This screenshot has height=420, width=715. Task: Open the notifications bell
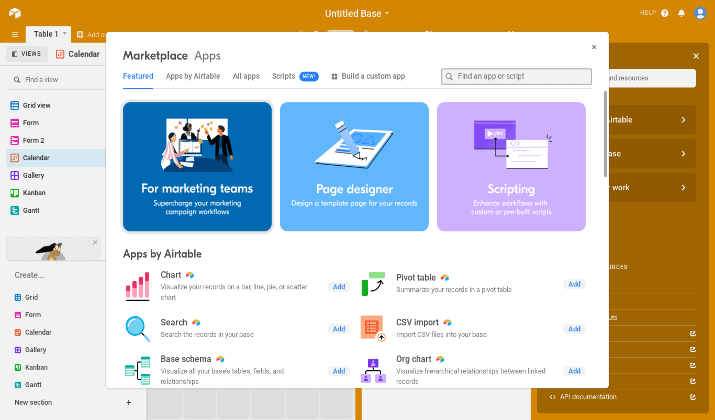(x=681, y=13)
